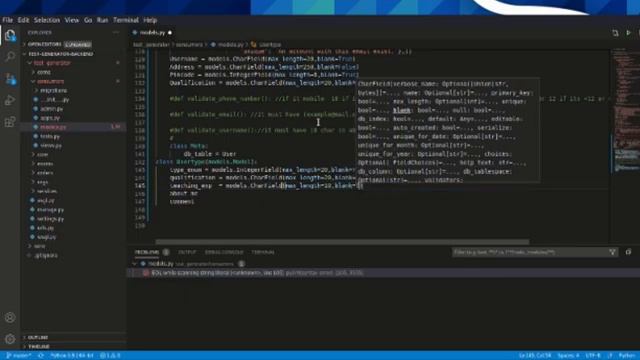Run the Python file with the play icon

628,33
